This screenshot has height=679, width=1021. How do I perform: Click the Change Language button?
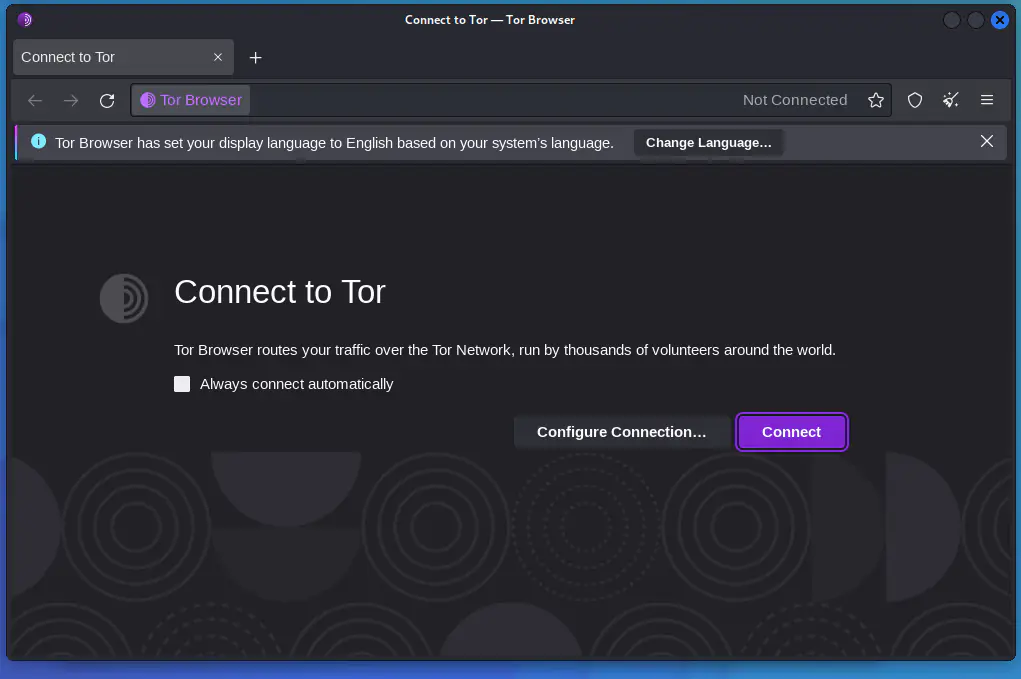(709, 142)
